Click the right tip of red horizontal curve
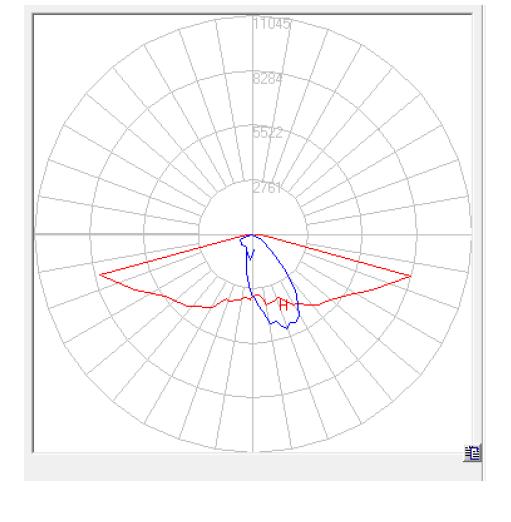Screen dimensions: 511x522 410,276
